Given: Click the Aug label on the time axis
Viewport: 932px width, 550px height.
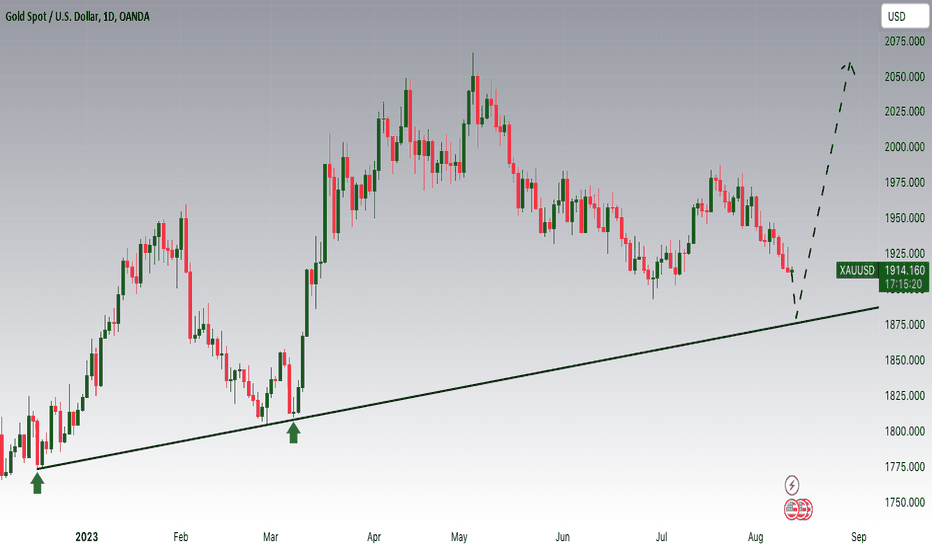Looking at the screenshot, I should 755,537.
